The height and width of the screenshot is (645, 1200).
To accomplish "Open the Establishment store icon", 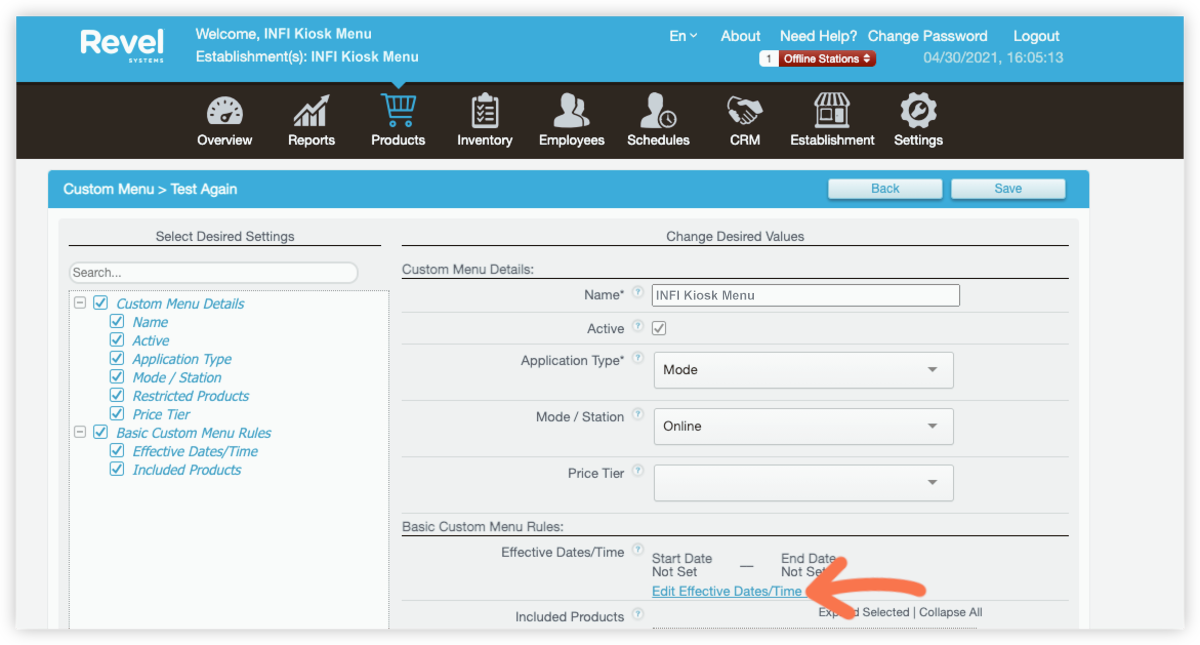I will (x=832, y=112).
